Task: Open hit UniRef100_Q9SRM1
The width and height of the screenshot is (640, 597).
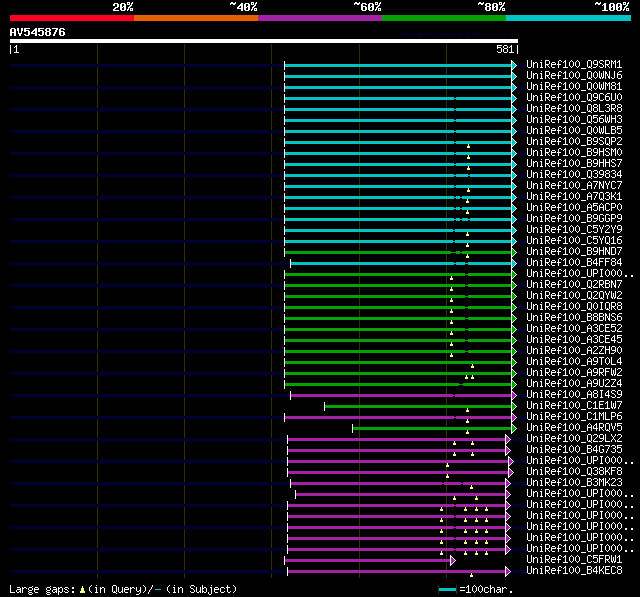Action: (x=574, y=64)
